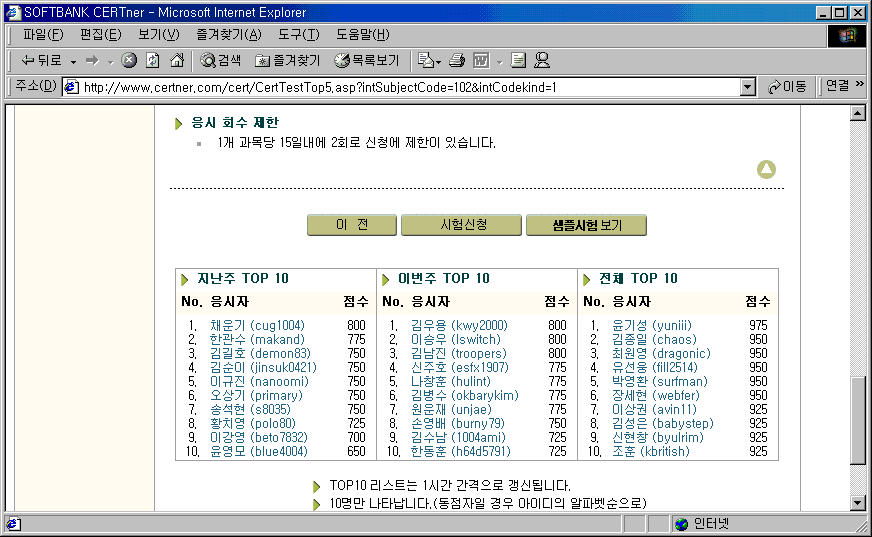
Task: Click the 이 전 button
Action: [352, 225]
